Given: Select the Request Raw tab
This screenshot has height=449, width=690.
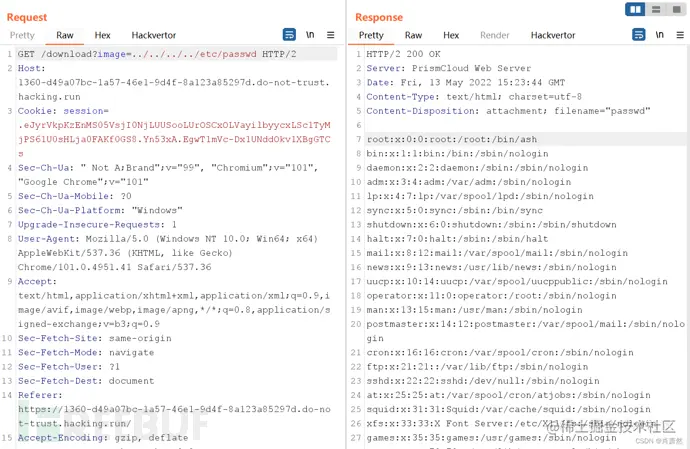Looking at the screenshot, I should [x=64, y=35].
